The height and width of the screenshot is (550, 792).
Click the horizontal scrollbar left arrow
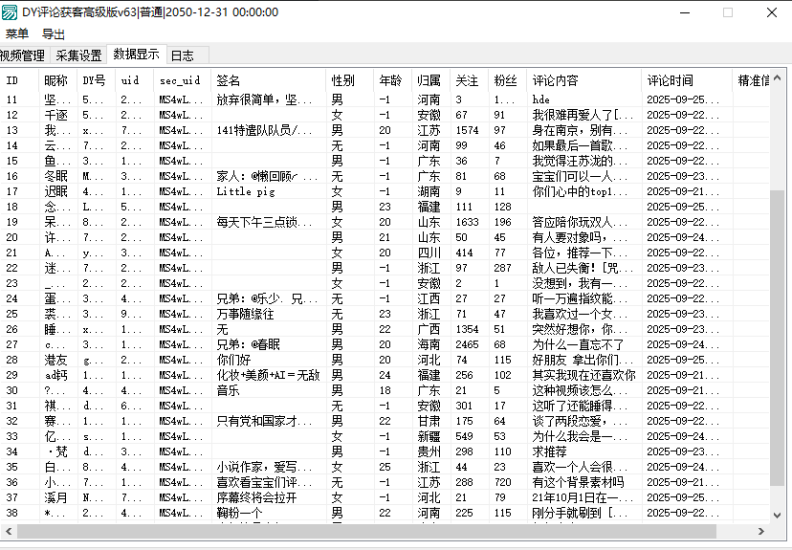tap(9, 531)
